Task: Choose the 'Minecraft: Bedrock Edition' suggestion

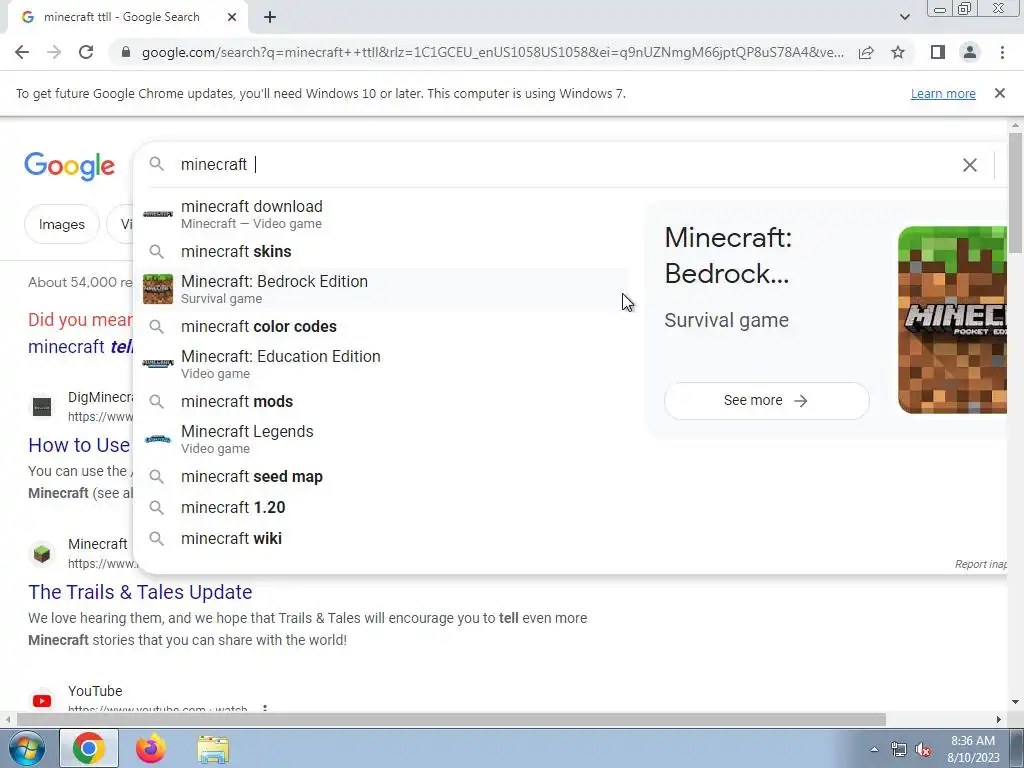Action: (x=382, y=289)
